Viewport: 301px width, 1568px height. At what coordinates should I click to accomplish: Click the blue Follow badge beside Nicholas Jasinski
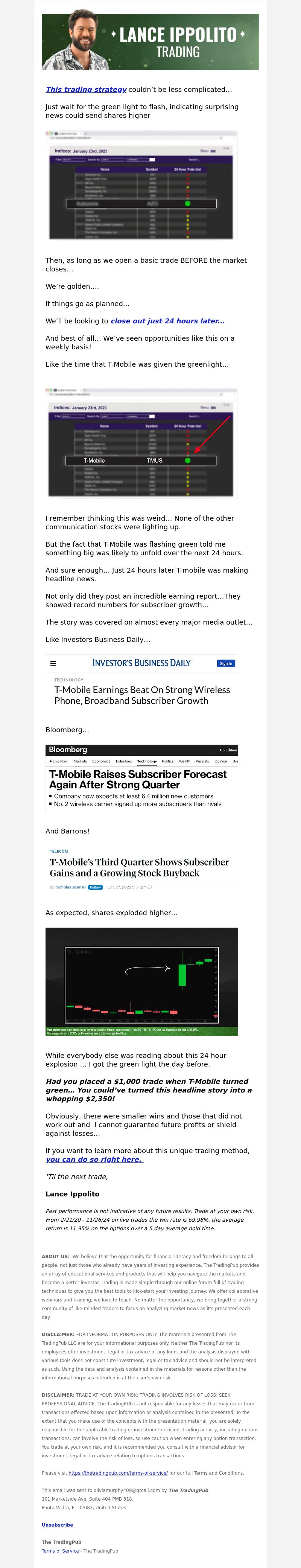click(96, 887)
